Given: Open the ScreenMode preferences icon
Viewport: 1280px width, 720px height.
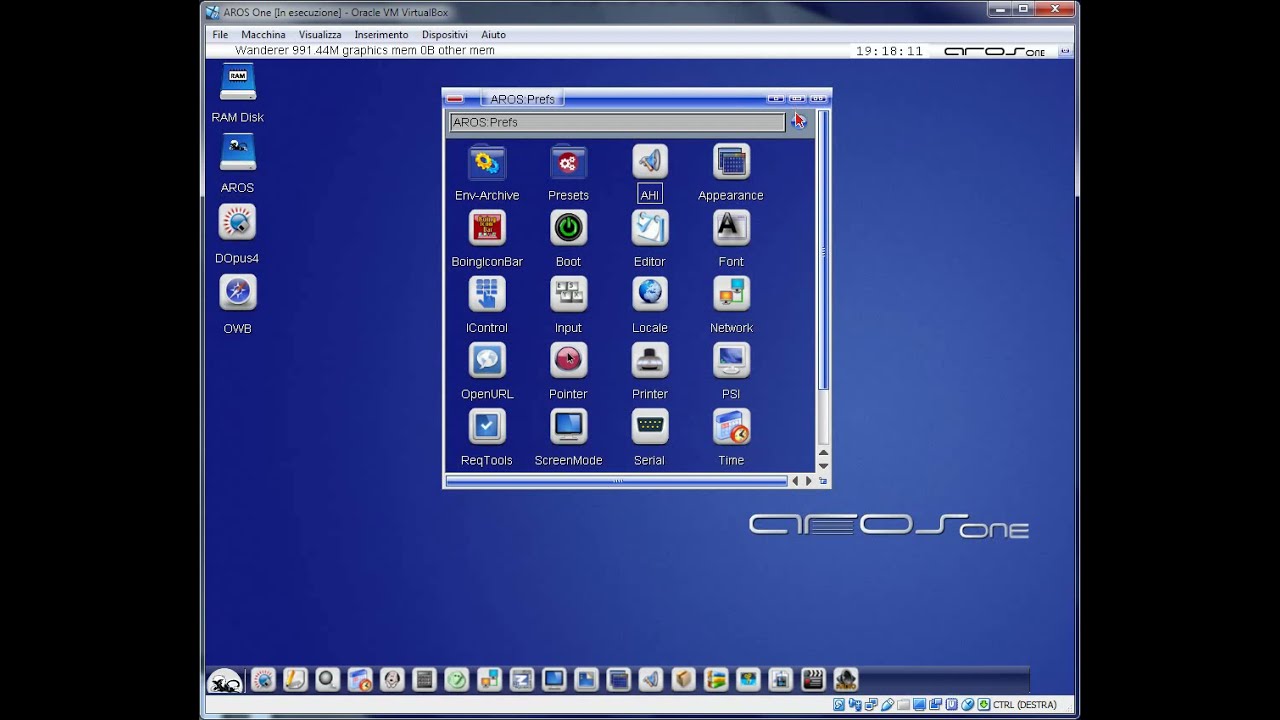Looking at the screenshot, I should [568, 427].
